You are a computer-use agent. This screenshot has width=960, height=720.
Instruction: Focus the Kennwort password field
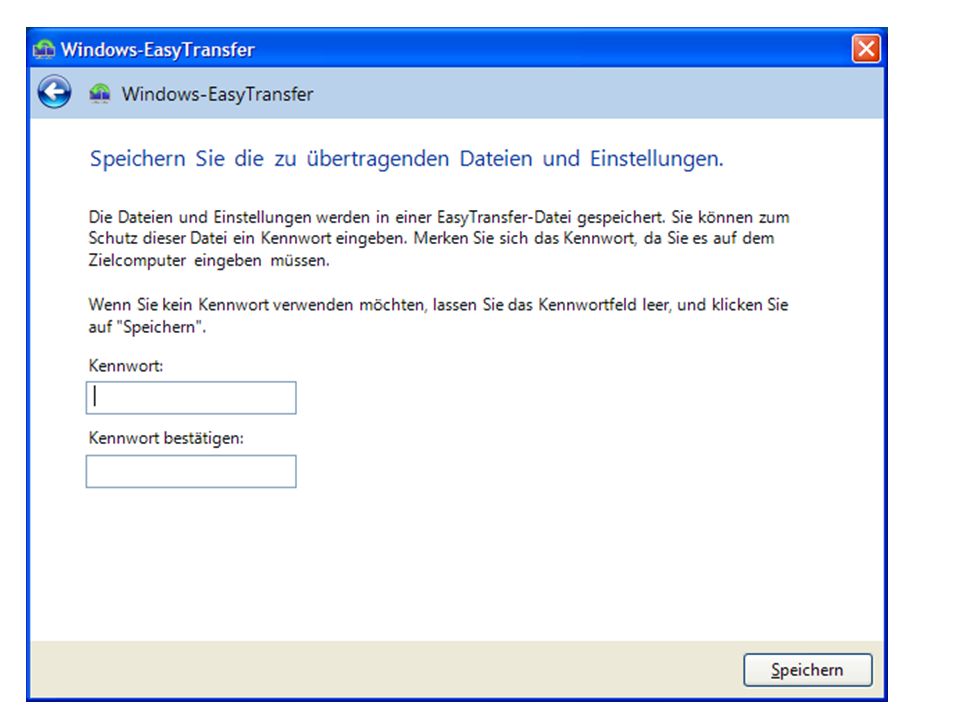(x=191, y=398)
